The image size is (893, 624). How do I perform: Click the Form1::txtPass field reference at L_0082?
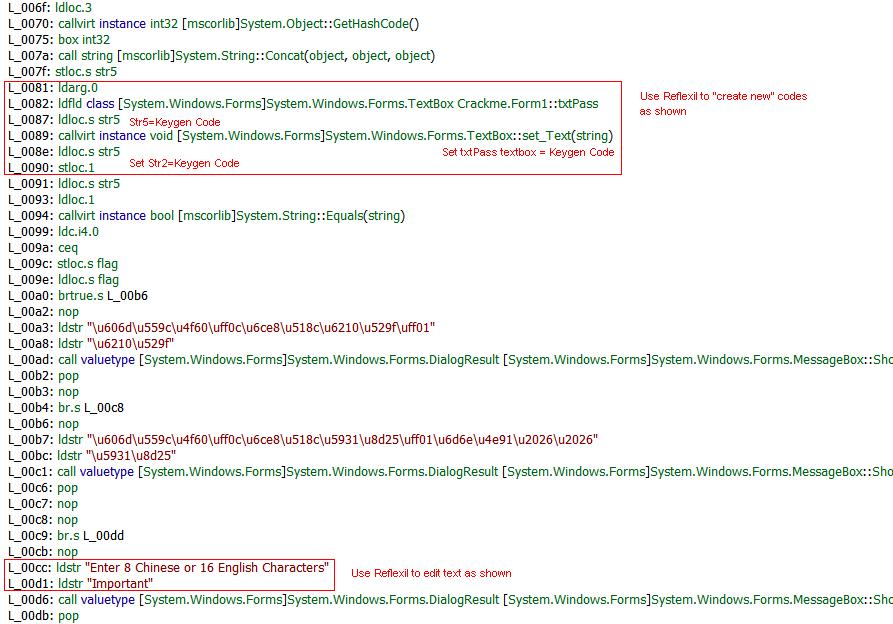(527, 104)
